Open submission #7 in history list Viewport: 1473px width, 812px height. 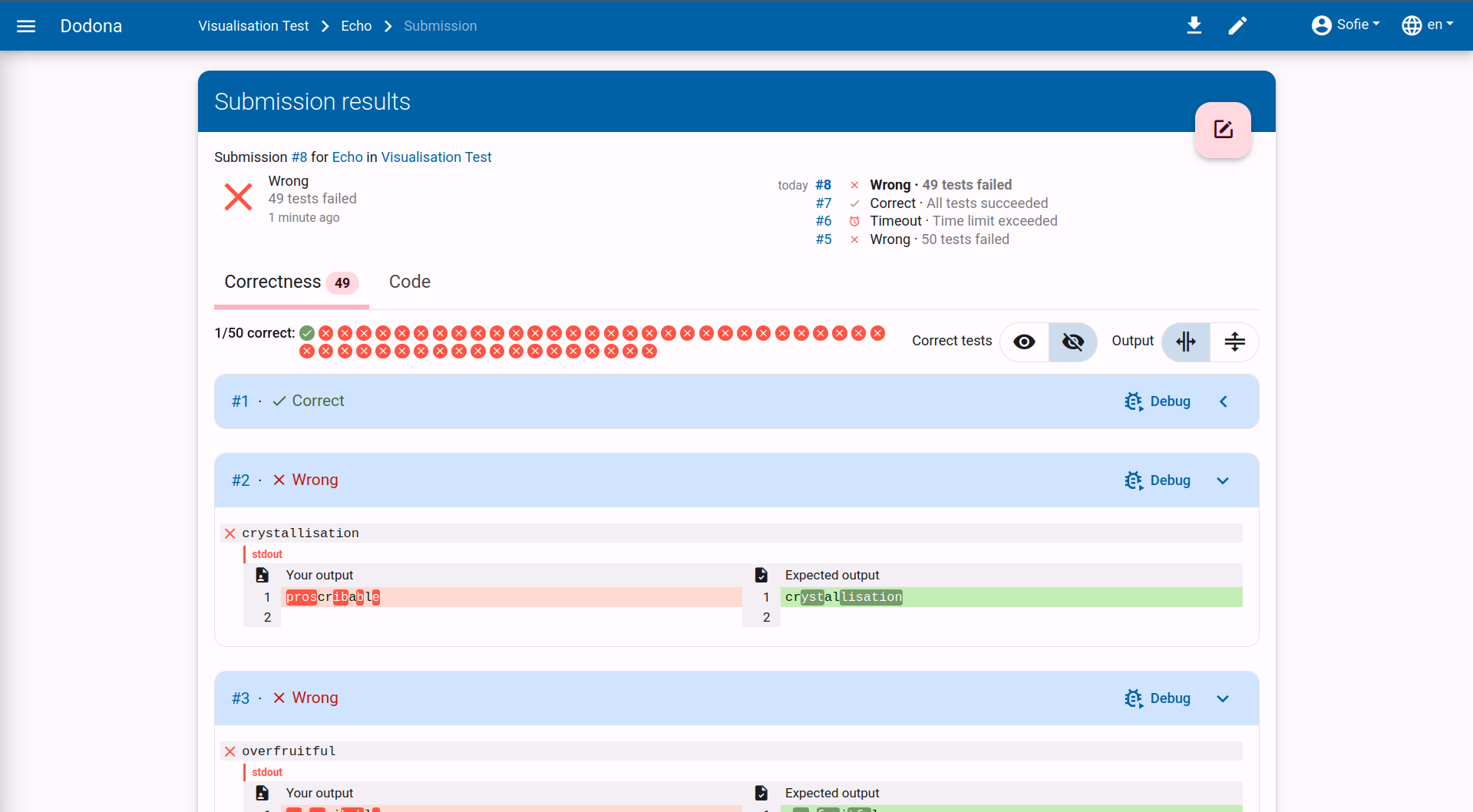click(x=823, y=203)
